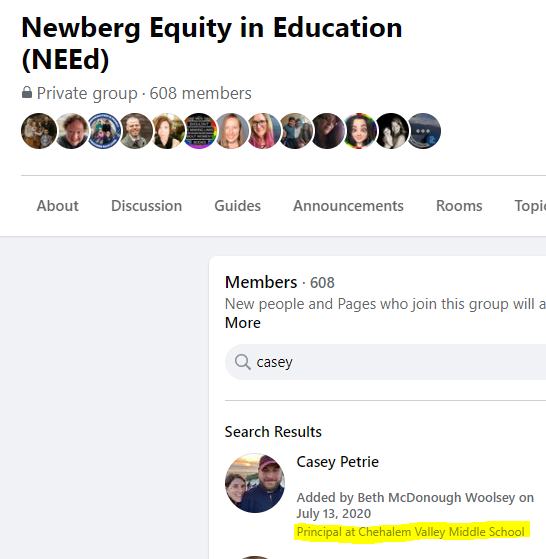Open Casey Petrie's profile picture

coord(255,483)
